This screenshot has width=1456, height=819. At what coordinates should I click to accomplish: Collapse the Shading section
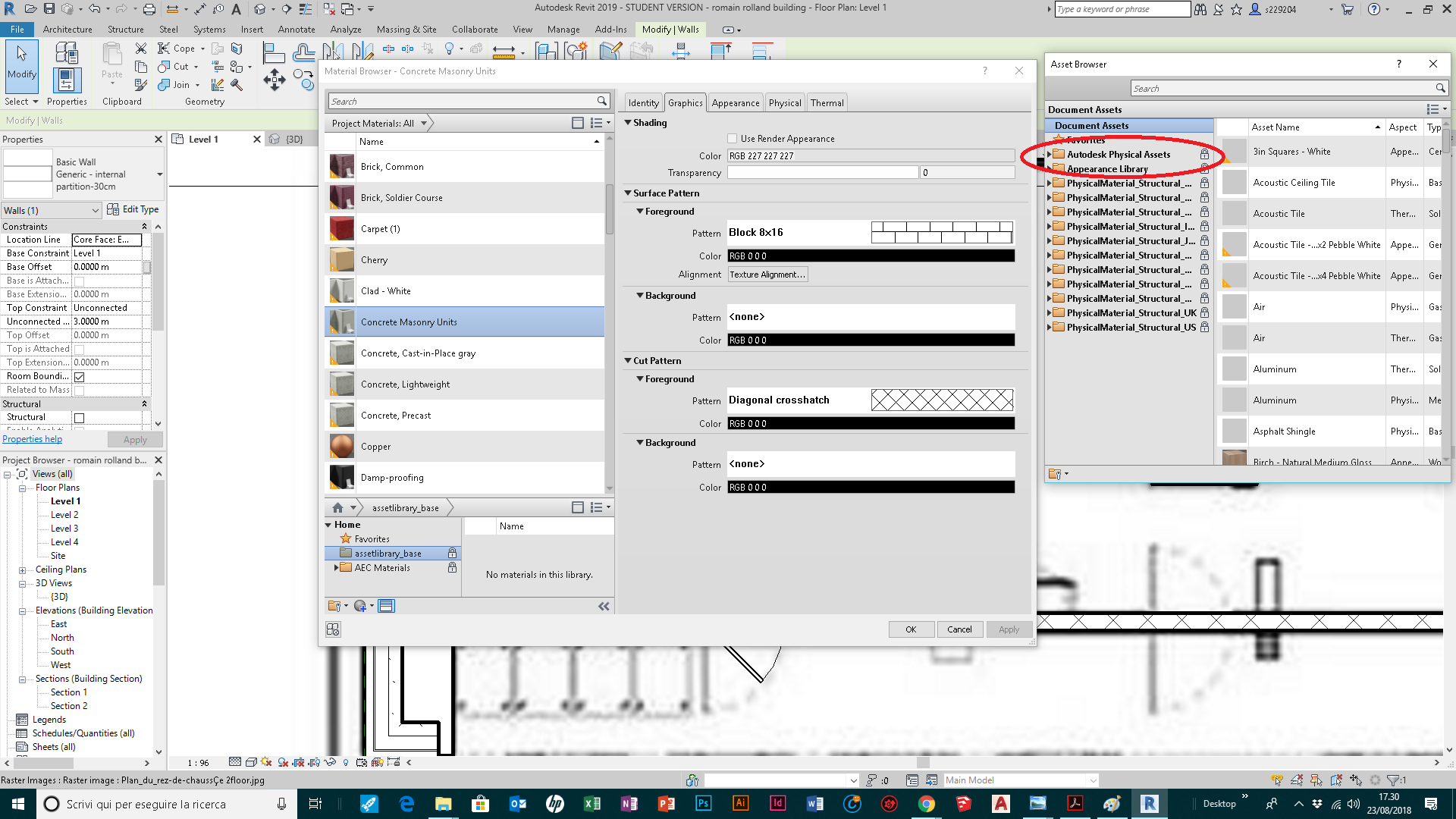tap(628, 122)
